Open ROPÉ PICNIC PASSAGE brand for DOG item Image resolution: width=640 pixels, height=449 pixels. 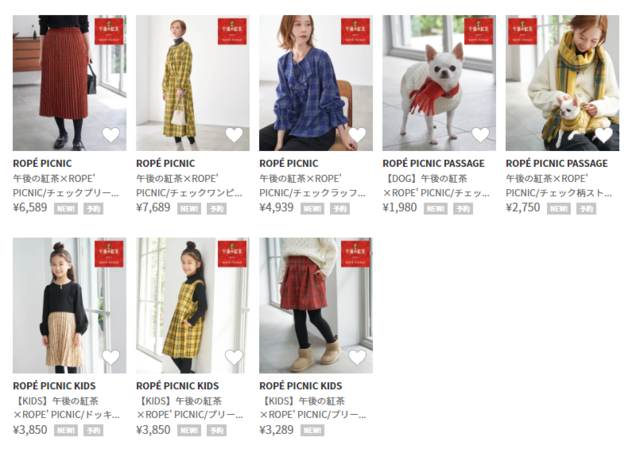(433, 163)
